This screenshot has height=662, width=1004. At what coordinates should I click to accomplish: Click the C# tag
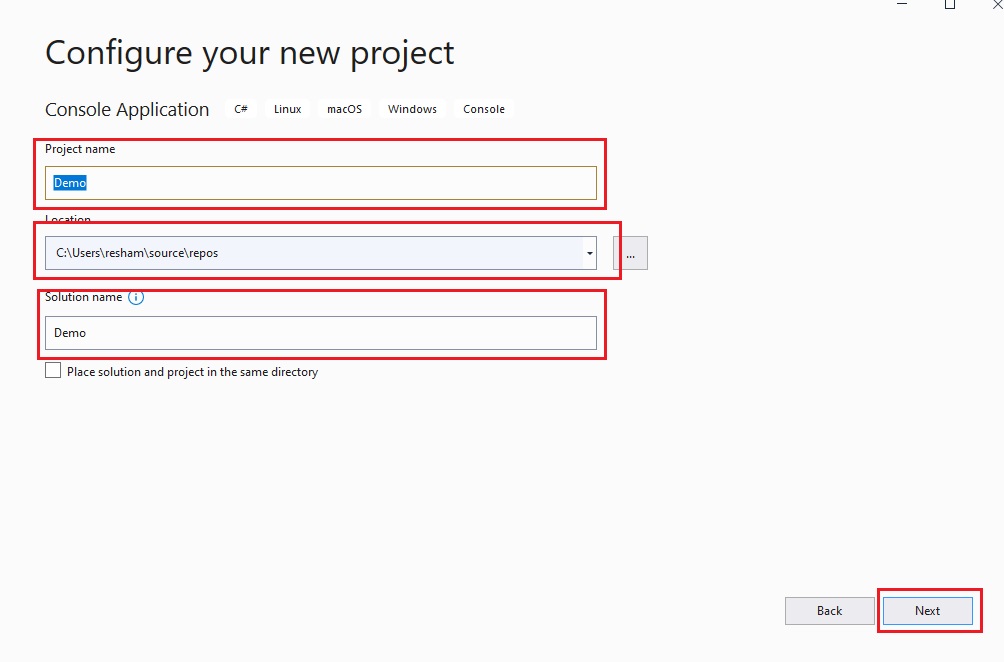tap(241, 109)
